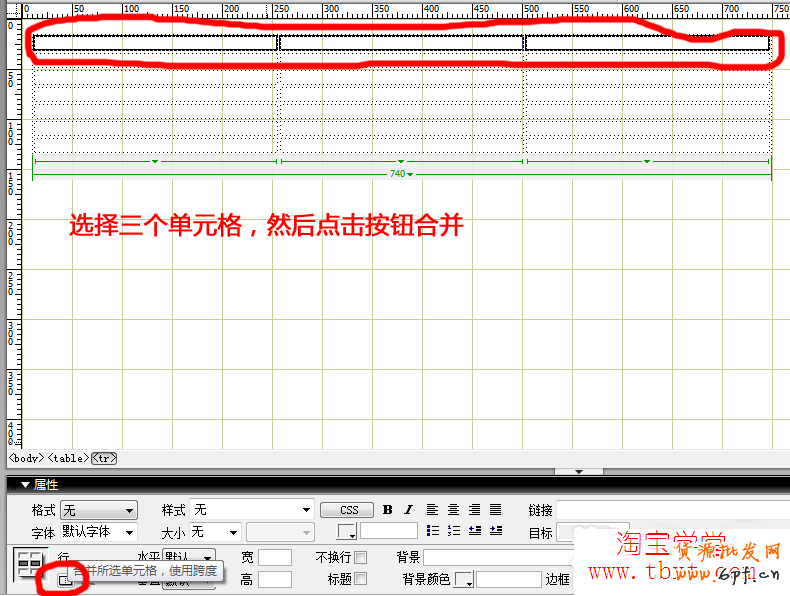Apply ordered list formatting

coord(453,531)
